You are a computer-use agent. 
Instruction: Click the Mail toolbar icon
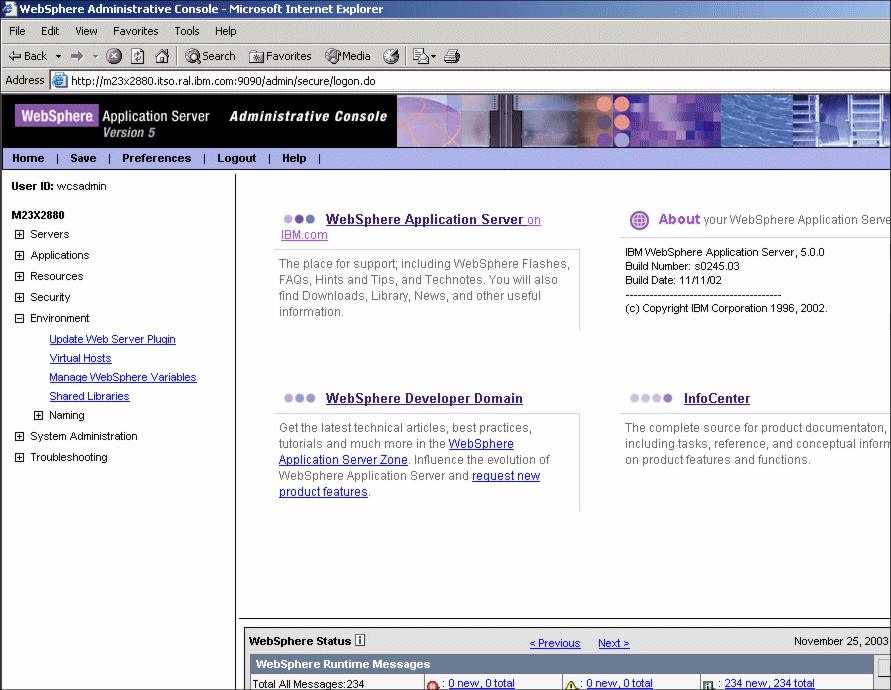click(420, 56)
